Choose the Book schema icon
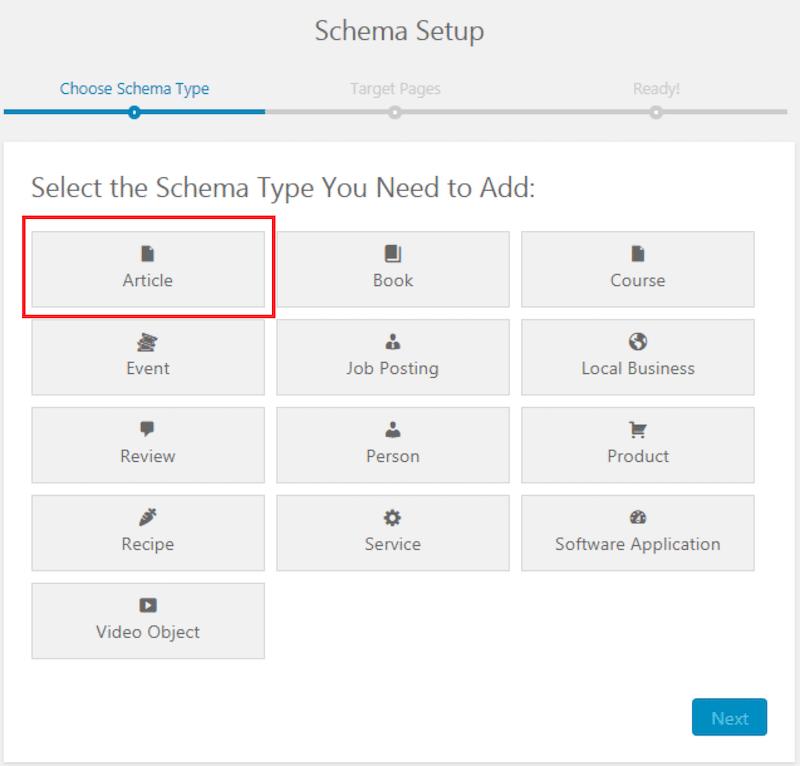The height and width of the screenshot is (766, 800). pyautogui.click(x=393, y=254)
